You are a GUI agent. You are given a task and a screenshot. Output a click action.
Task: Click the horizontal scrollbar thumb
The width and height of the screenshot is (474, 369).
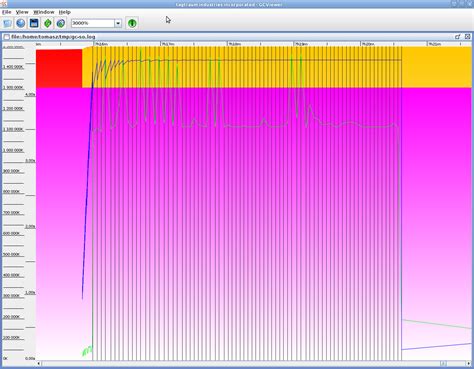coord(443,363)
